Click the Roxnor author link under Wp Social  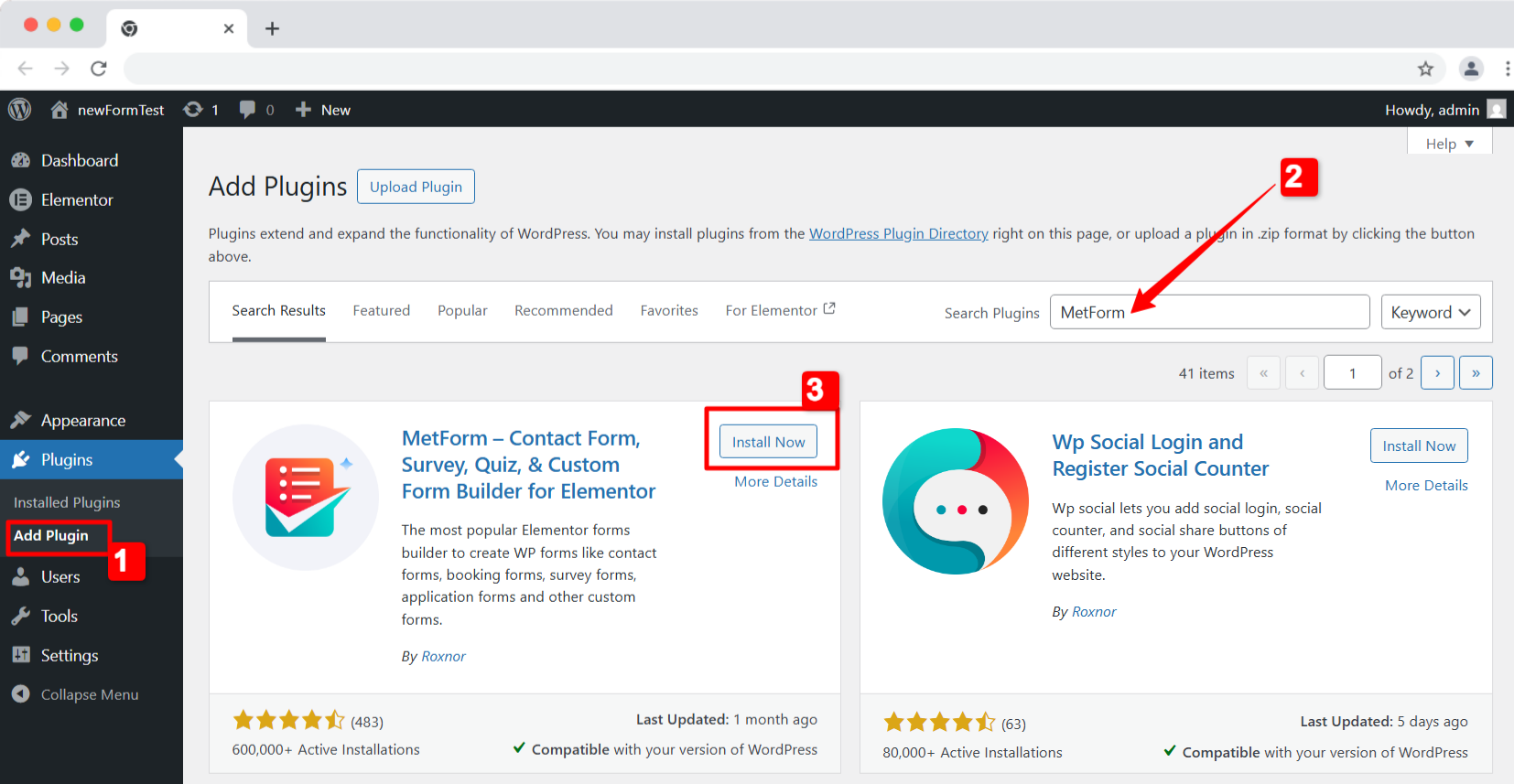(x=1094, y=611)
